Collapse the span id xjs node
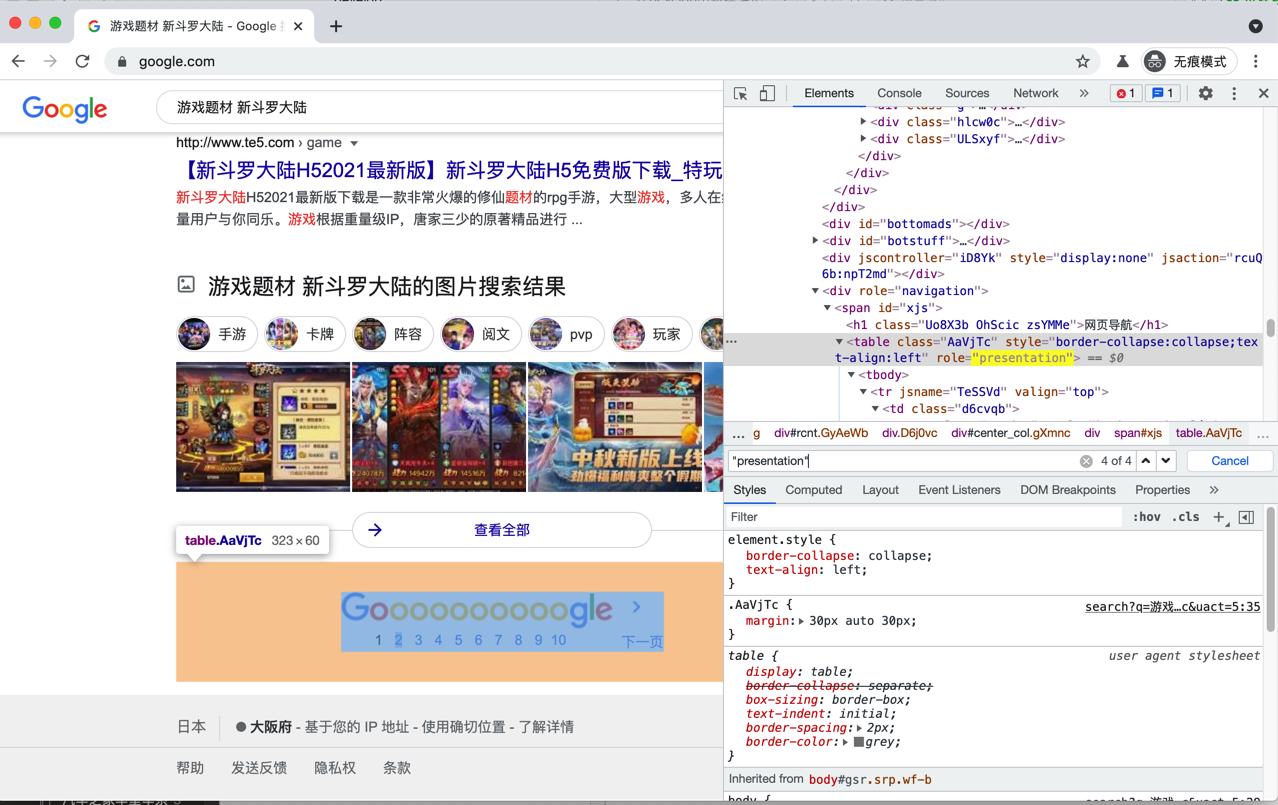The height and width of the screenshot is (805, 1278). (x=827, y=308)
